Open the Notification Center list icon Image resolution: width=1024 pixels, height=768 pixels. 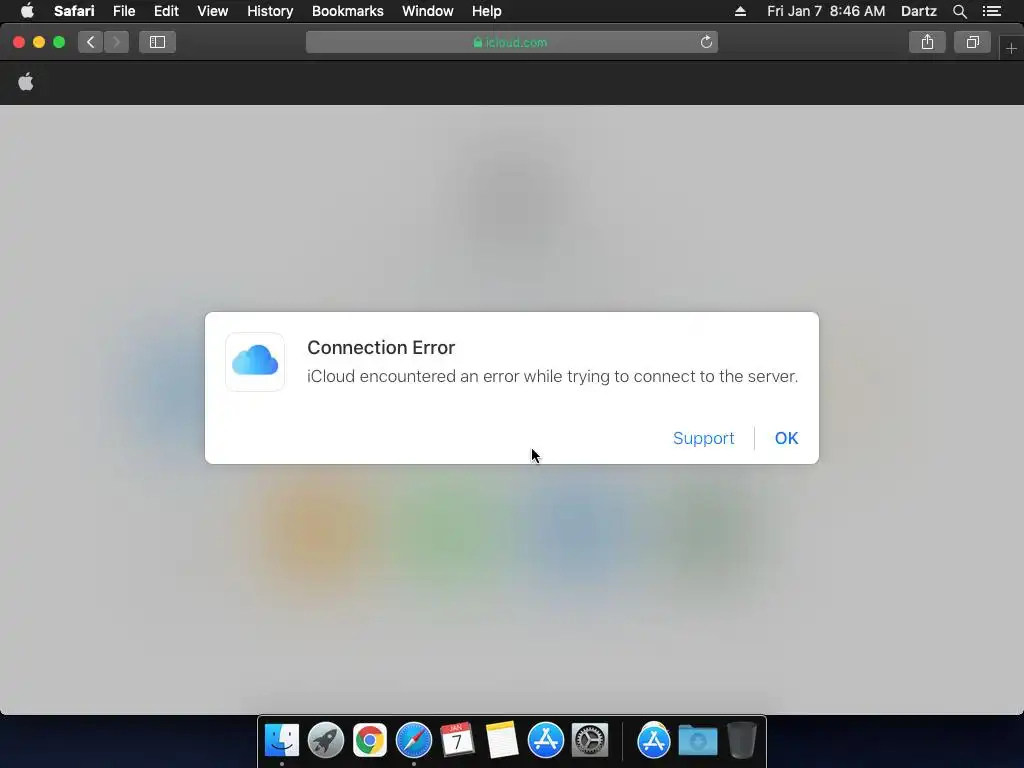coord(991,11)
